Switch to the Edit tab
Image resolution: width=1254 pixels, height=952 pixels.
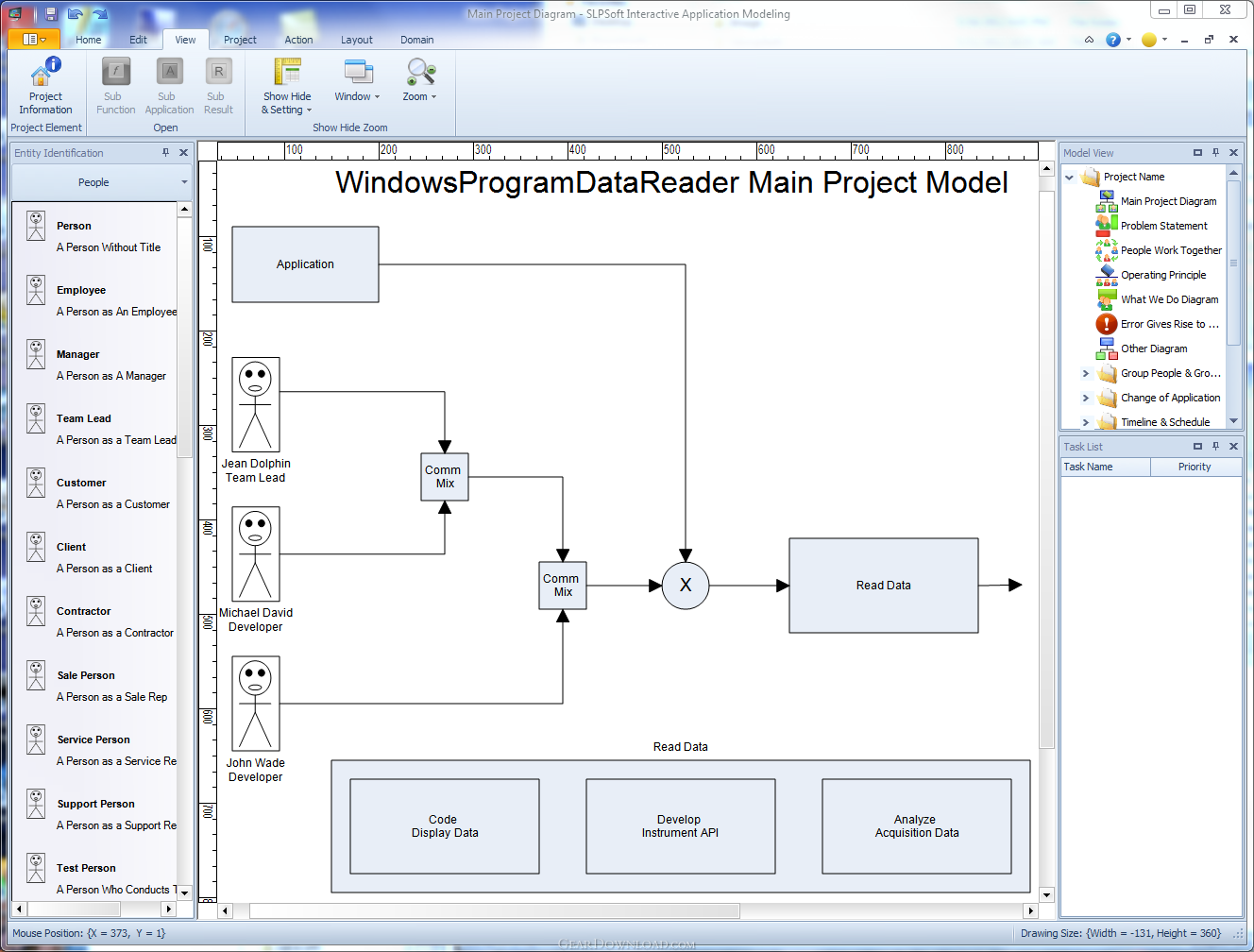(138, 40)
